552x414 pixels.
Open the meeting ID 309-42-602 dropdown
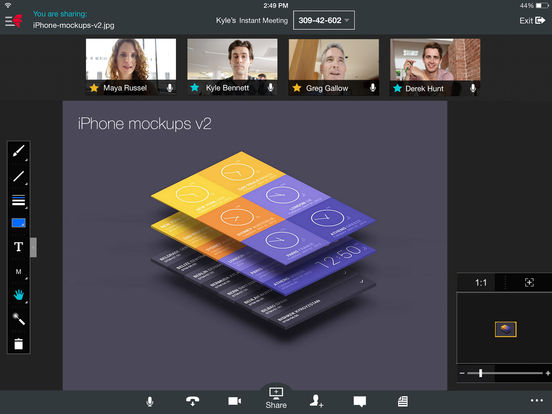tap(324, 20)
